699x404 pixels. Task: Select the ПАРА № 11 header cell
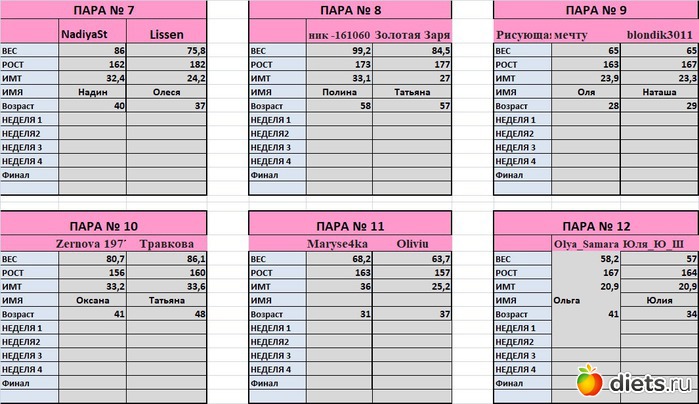click(x=350, y=225)
